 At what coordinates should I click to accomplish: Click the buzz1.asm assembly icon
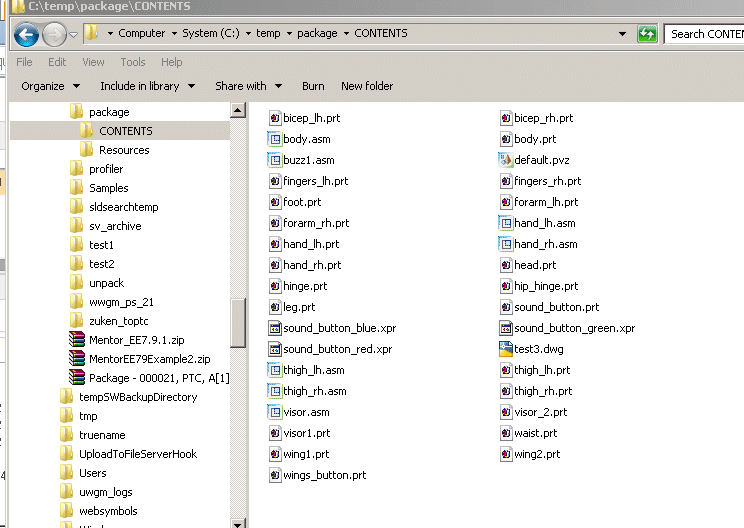click(x=275, y=160)
